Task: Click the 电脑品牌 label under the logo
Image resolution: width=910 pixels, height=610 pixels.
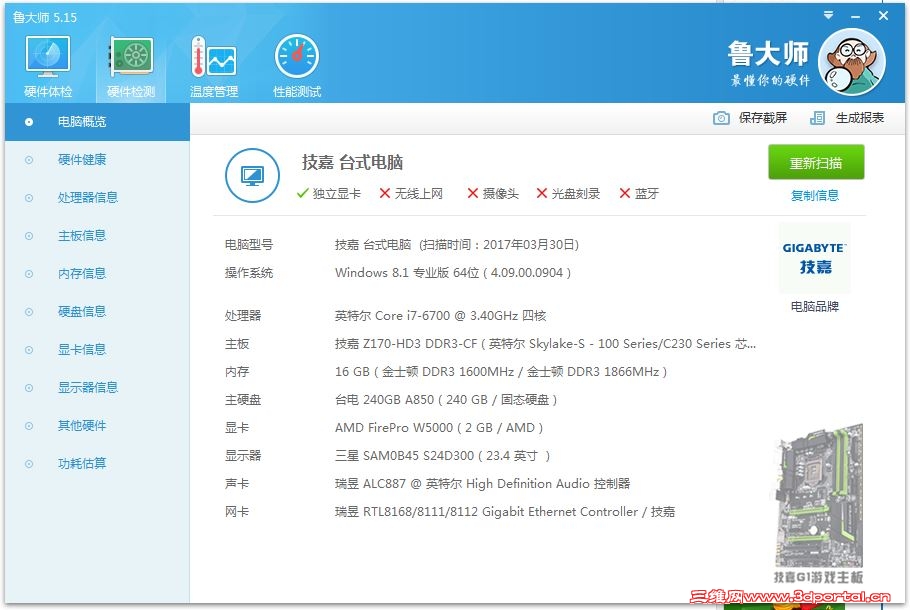Action: tap(815, 306)
